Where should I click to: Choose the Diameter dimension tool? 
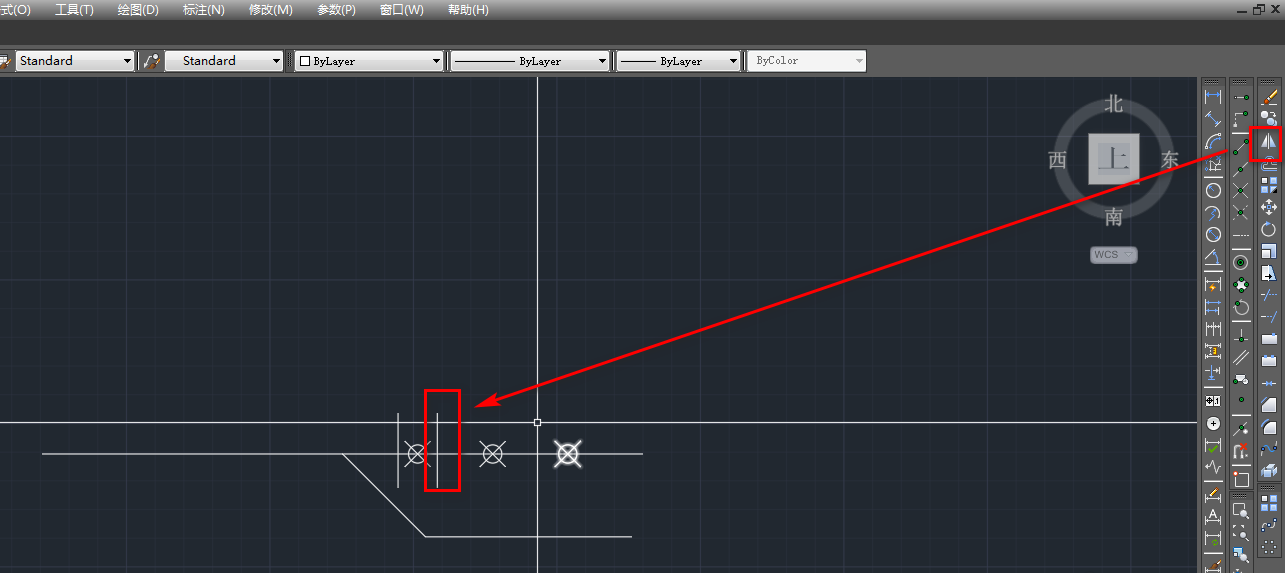tap(1213, 234)
